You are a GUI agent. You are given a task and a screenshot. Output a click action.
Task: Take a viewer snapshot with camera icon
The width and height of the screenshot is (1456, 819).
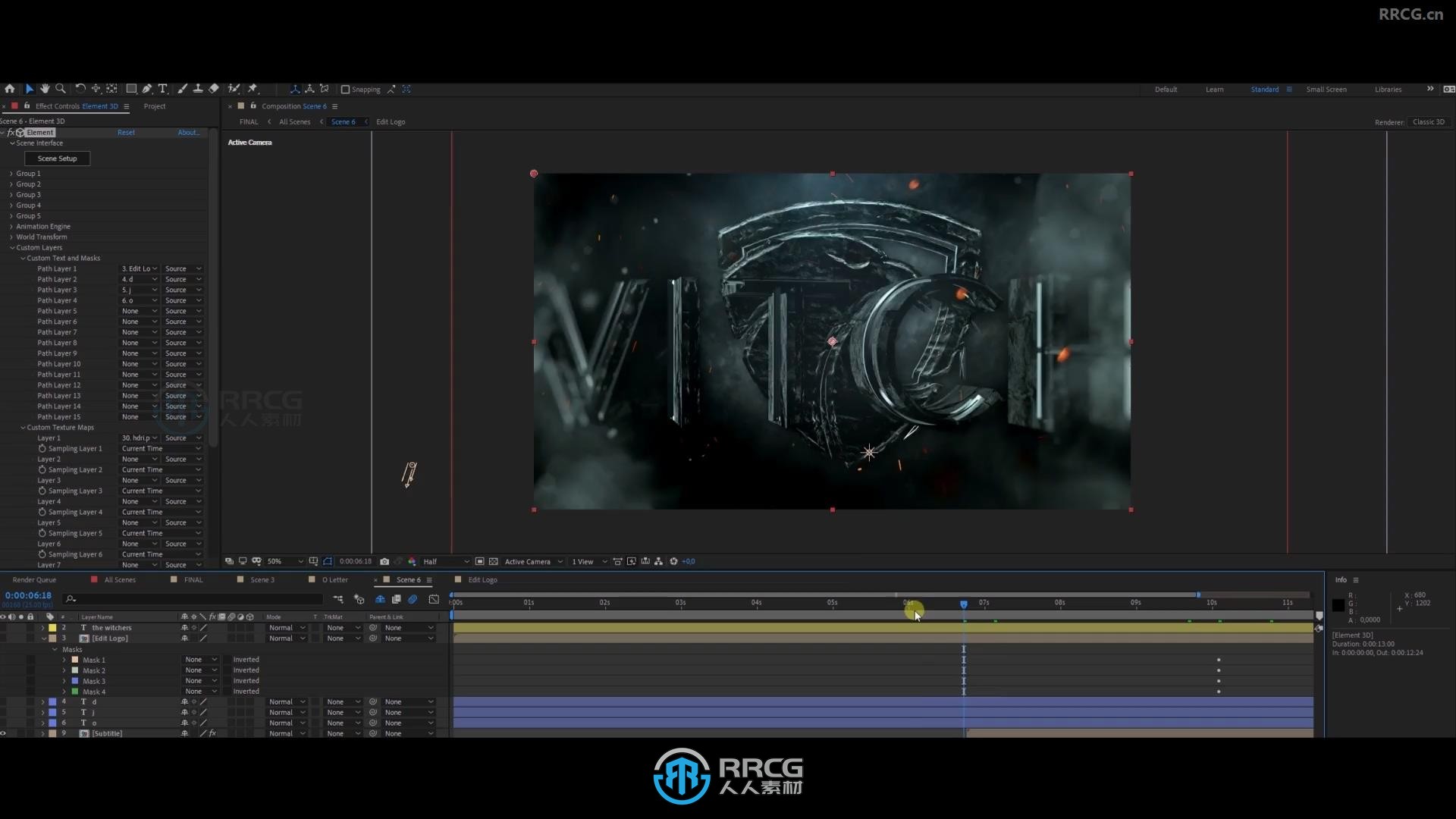384,561
